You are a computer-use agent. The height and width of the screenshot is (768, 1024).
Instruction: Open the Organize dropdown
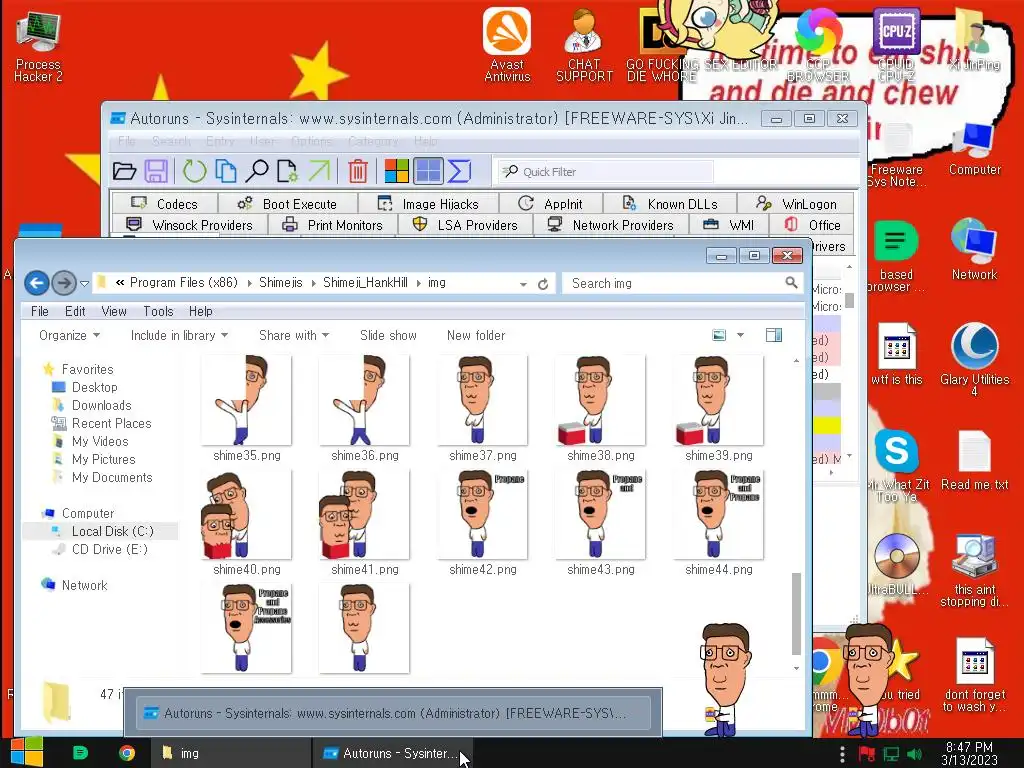(x=69, y=335)
